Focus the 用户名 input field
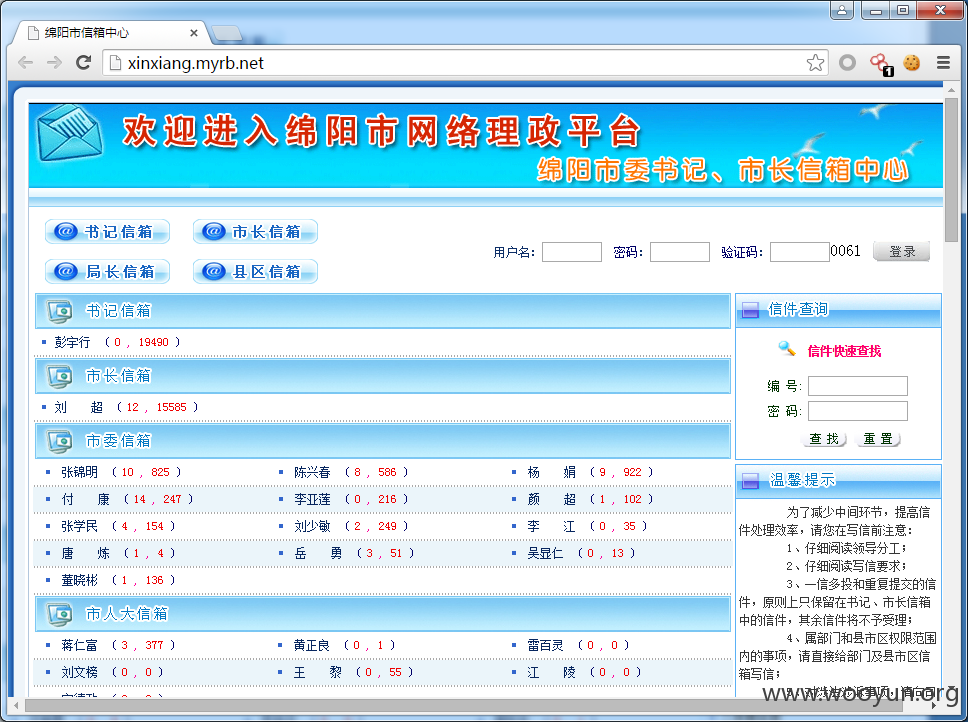 click(572, 252)
